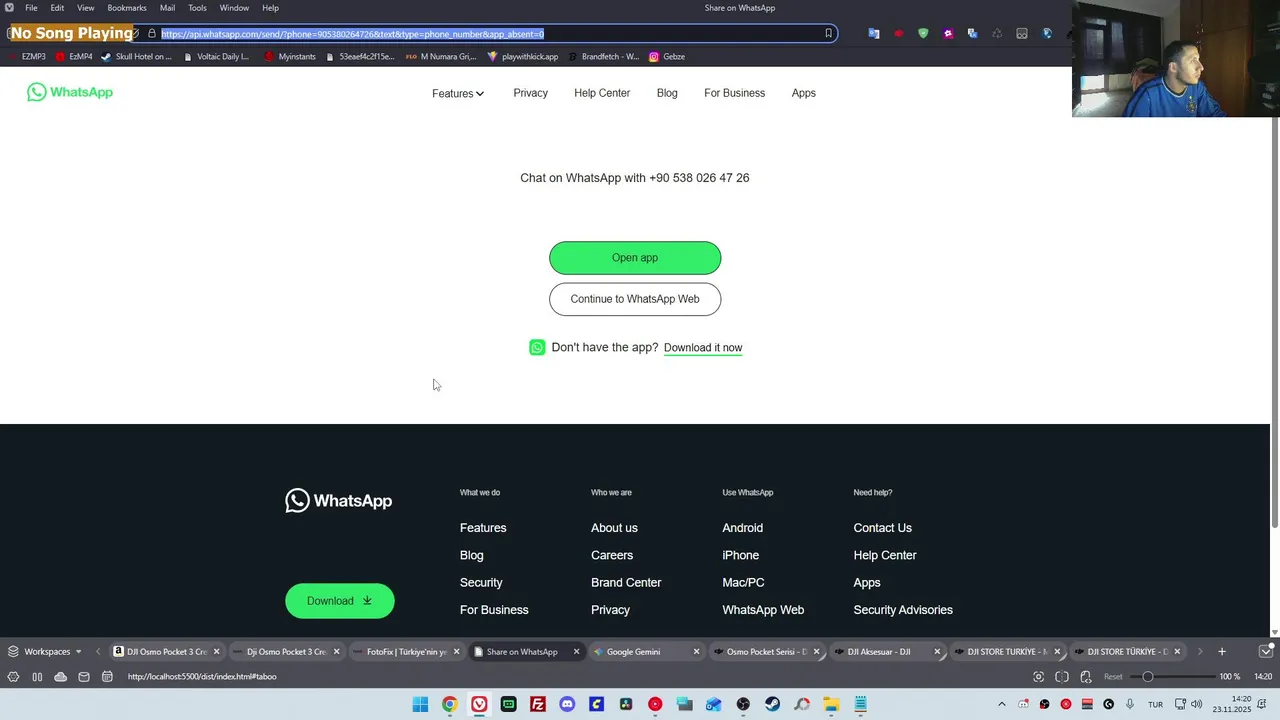The image size is (1280, 720).
Task: Click the zoom Reset button
Action: [x=1113, y=677]
